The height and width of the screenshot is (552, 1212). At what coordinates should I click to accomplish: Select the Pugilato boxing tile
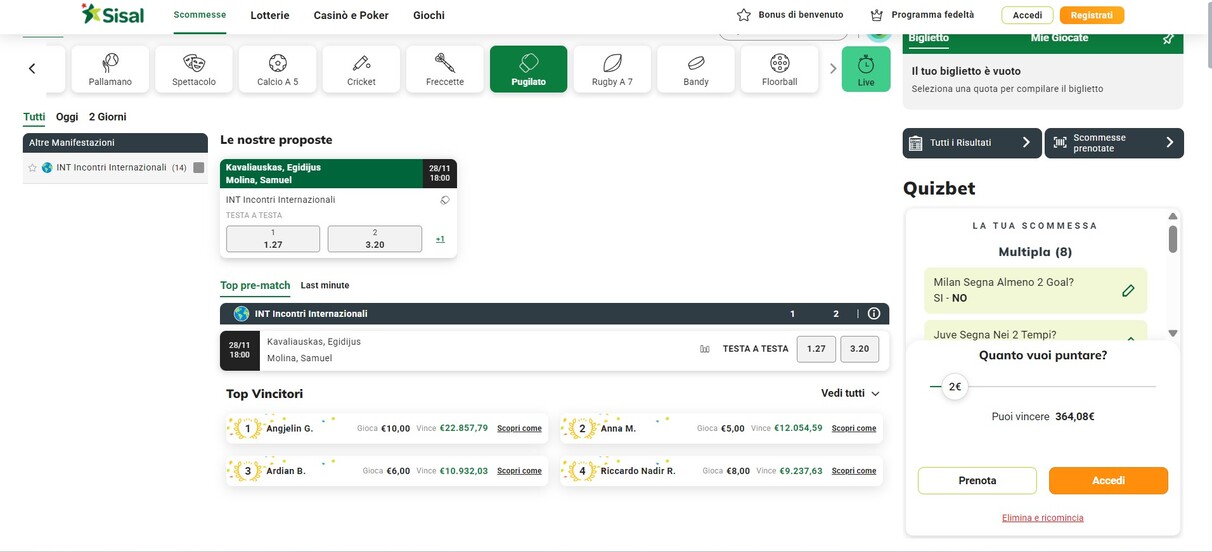point(529,69)
